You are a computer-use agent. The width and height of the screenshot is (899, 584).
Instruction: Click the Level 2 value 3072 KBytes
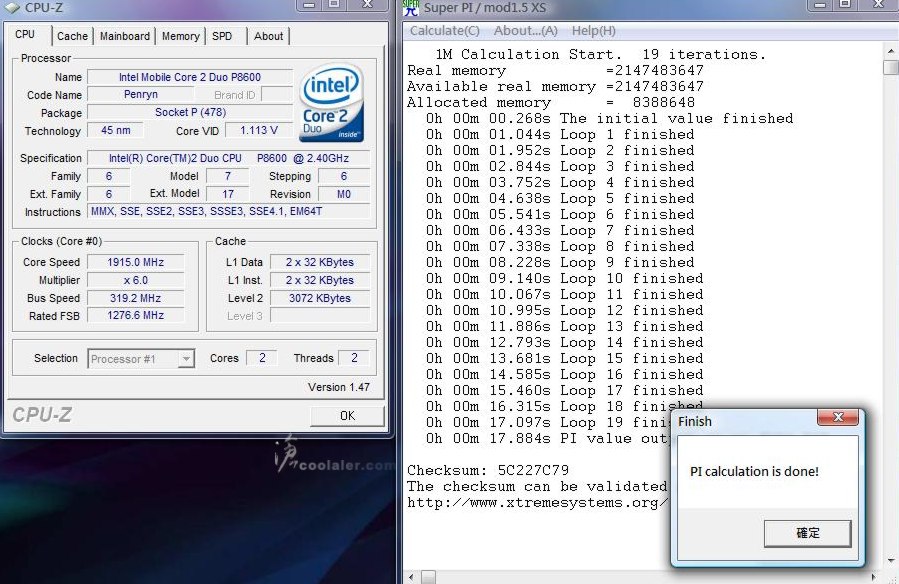pos(320,298)
